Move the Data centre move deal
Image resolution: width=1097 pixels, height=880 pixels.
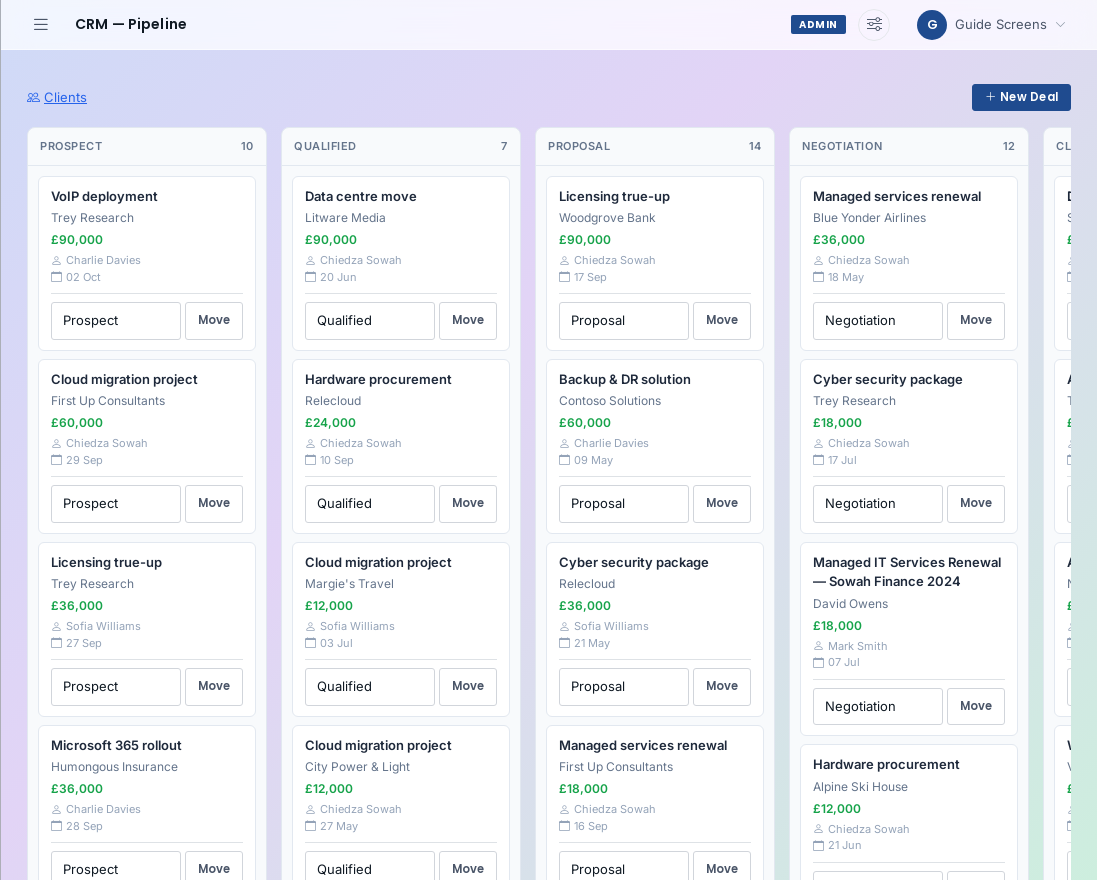coord(468,320)
